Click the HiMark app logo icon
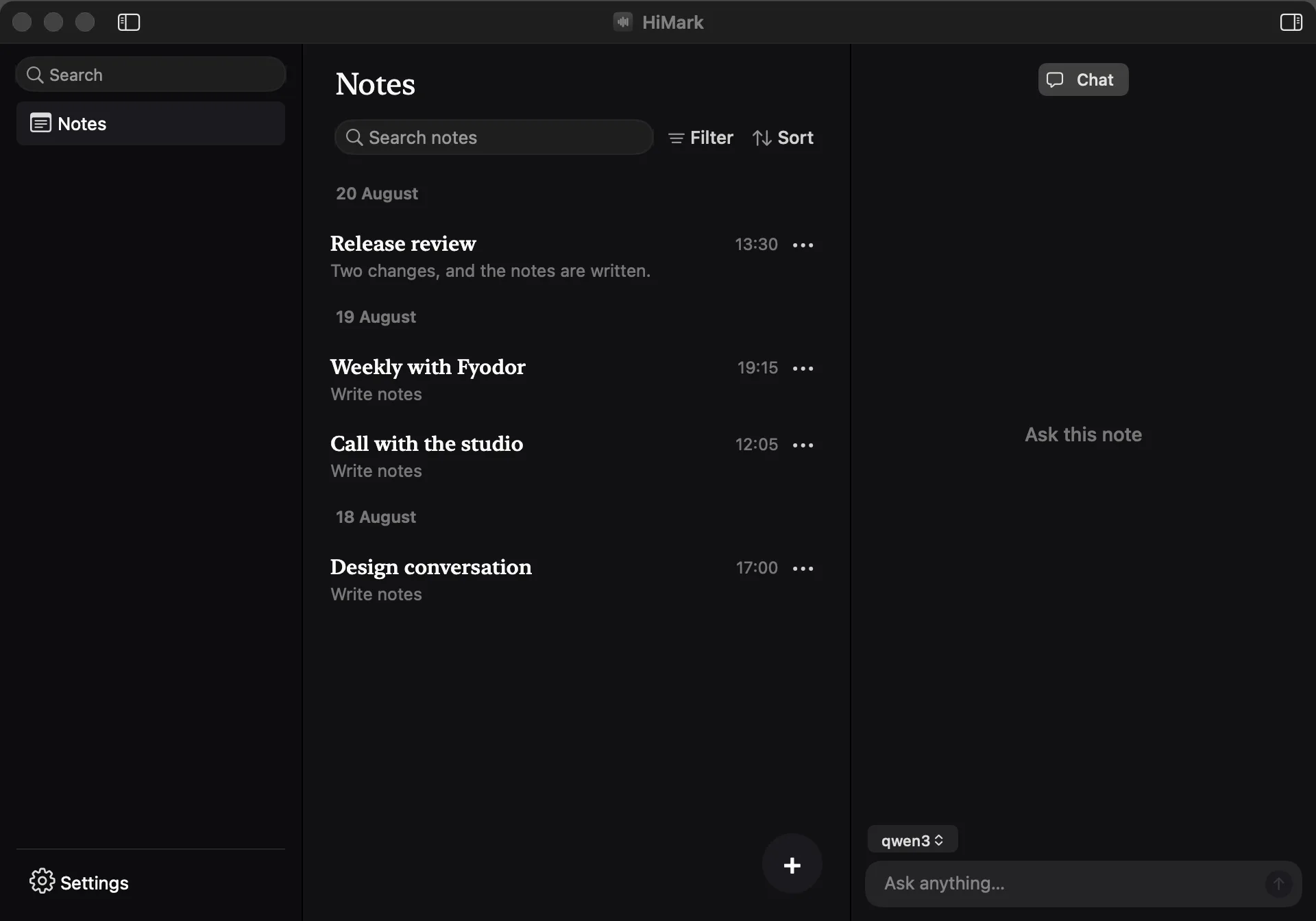The width and height of the screenshot is (1316, 921). tap(622, 22)
